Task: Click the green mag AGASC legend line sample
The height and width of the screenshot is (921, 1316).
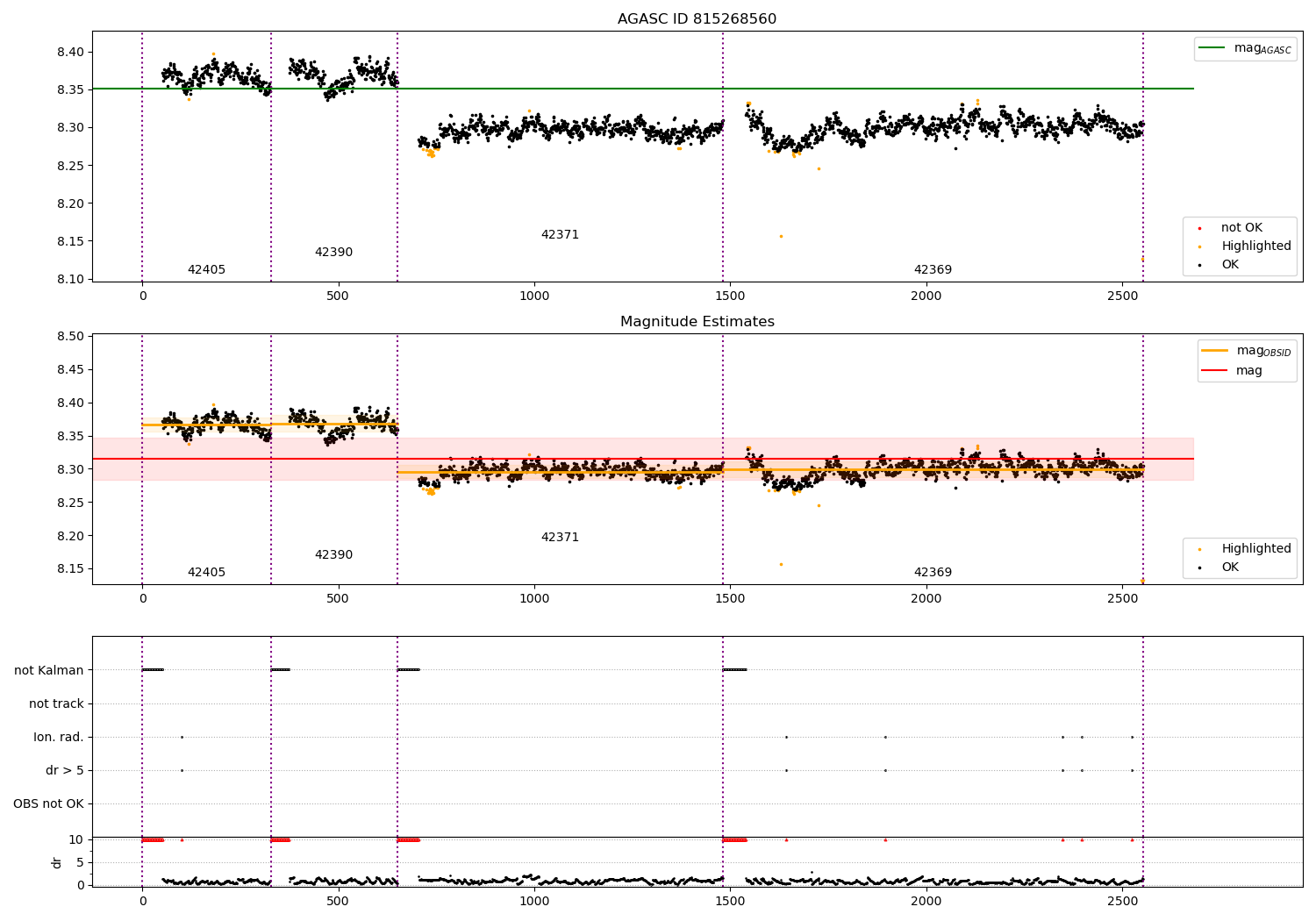Action: (x=1212, y=48)
